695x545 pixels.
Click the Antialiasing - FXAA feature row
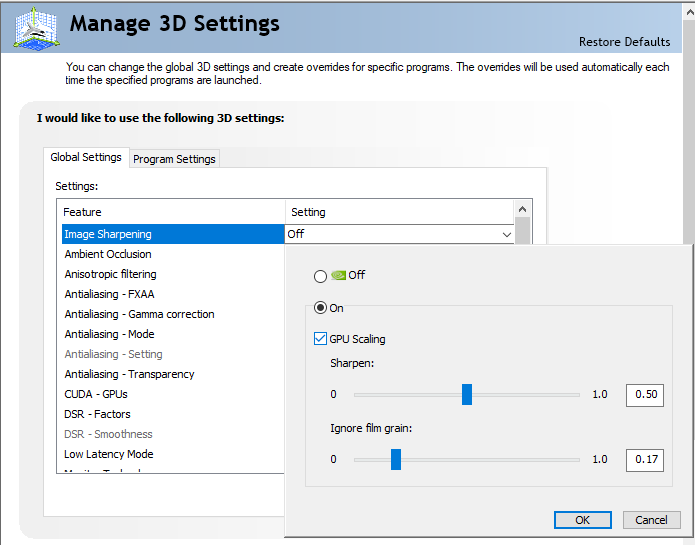point(109,294)
